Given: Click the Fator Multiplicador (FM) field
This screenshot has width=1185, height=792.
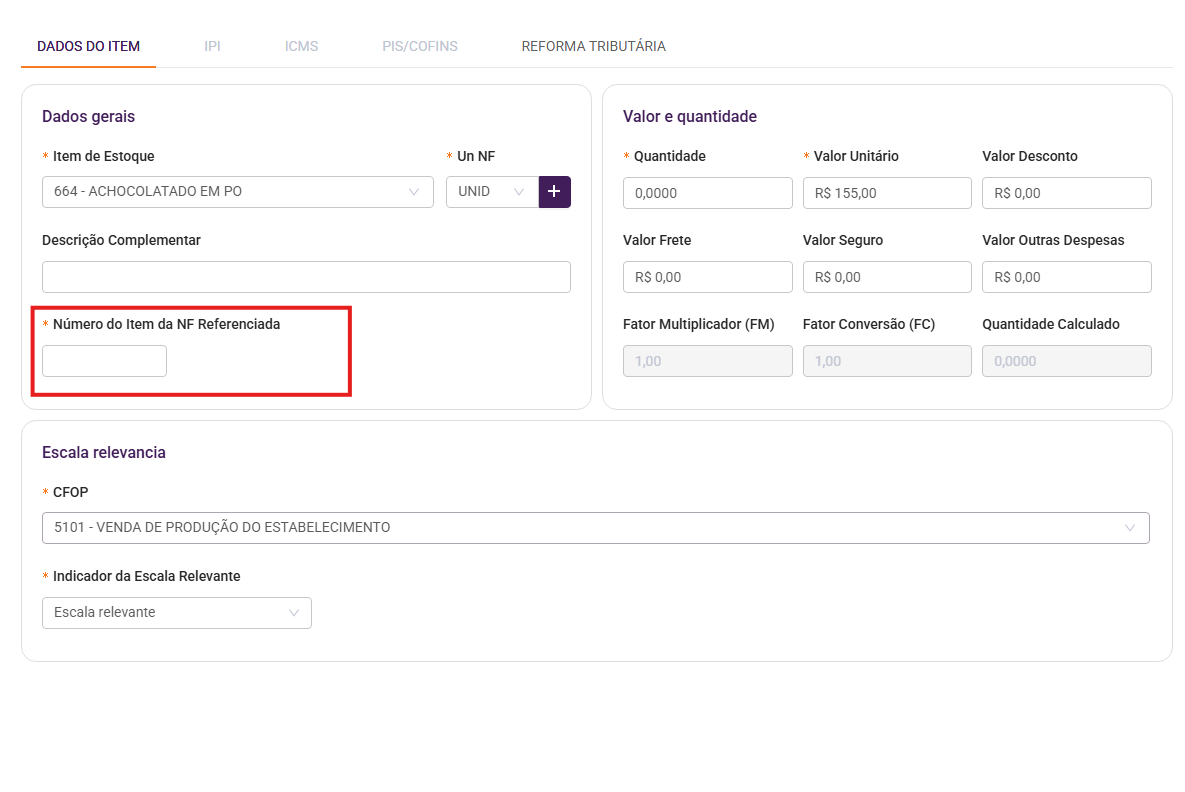Looking at the screenshot, I should [707, 361].
